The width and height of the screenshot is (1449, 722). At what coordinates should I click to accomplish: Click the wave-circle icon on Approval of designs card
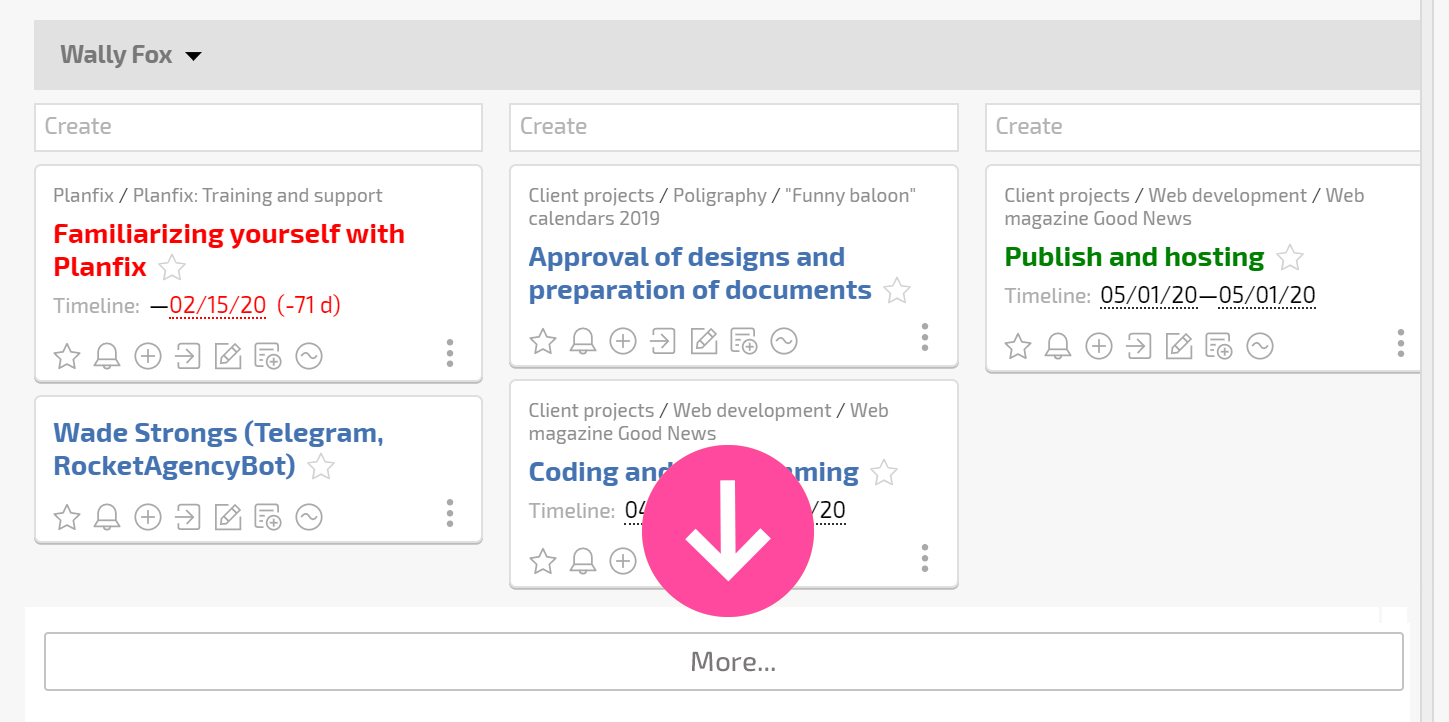784,341
